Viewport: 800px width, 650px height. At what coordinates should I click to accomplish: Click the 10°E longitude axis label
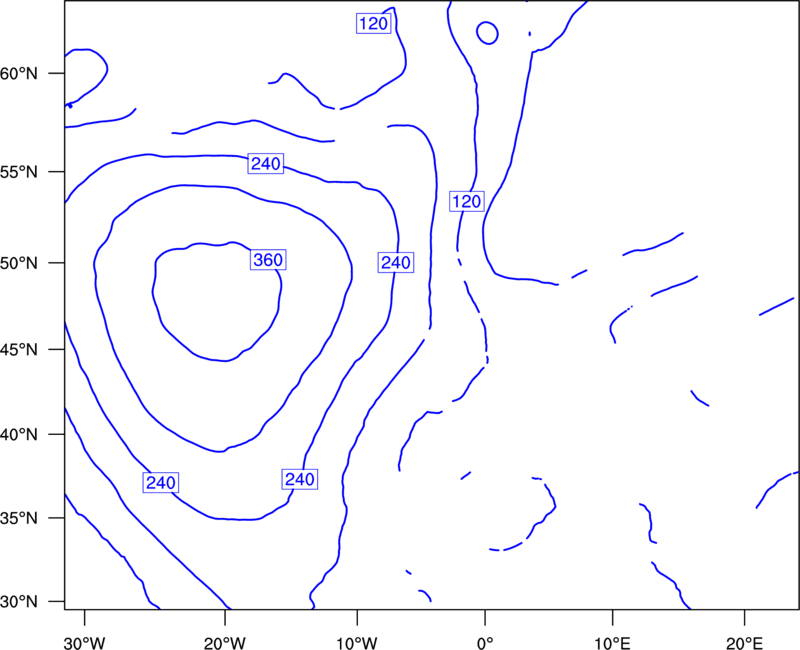click(612, 643)
